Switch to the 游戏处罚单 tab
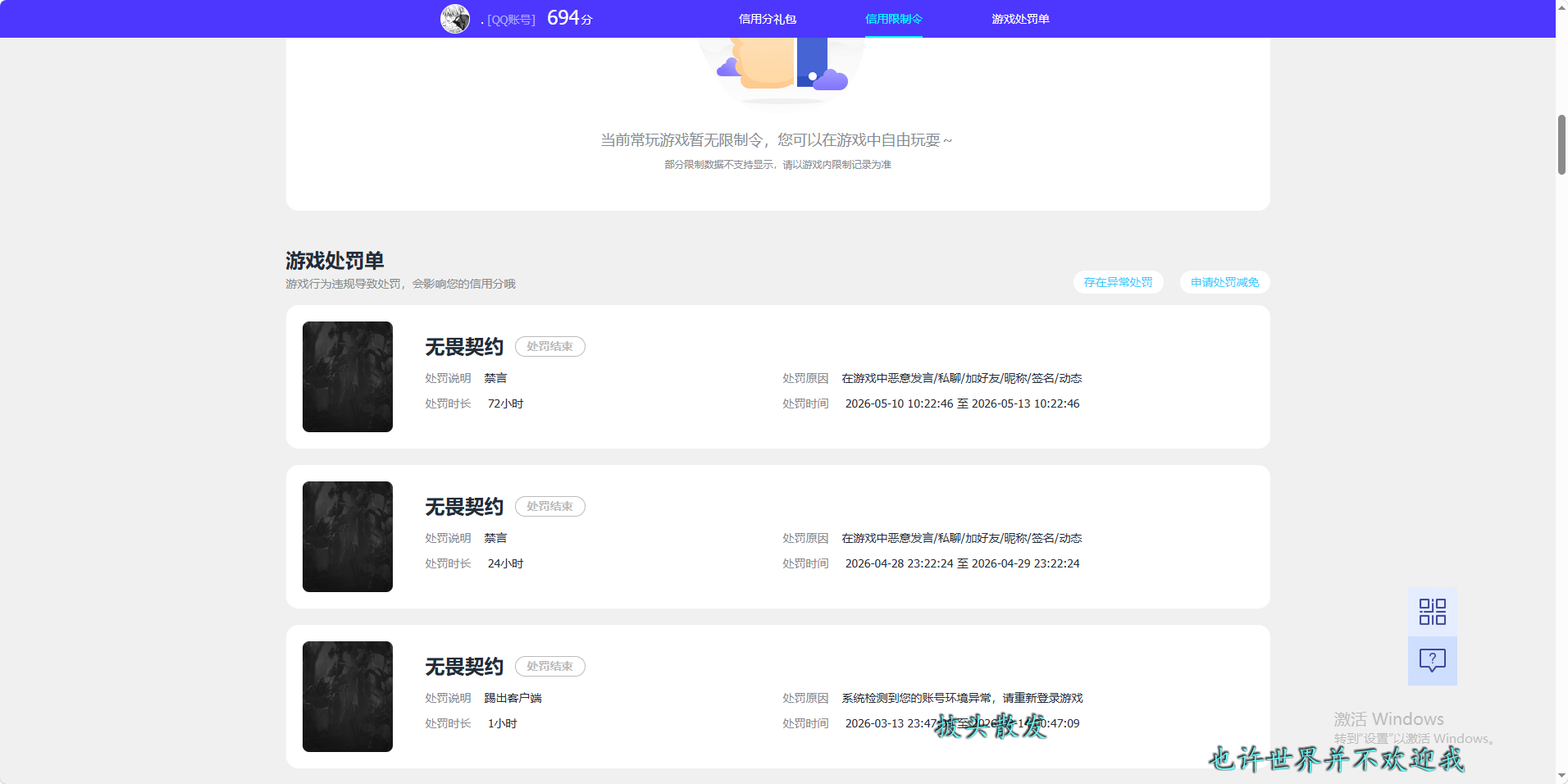 point(1020,19)
